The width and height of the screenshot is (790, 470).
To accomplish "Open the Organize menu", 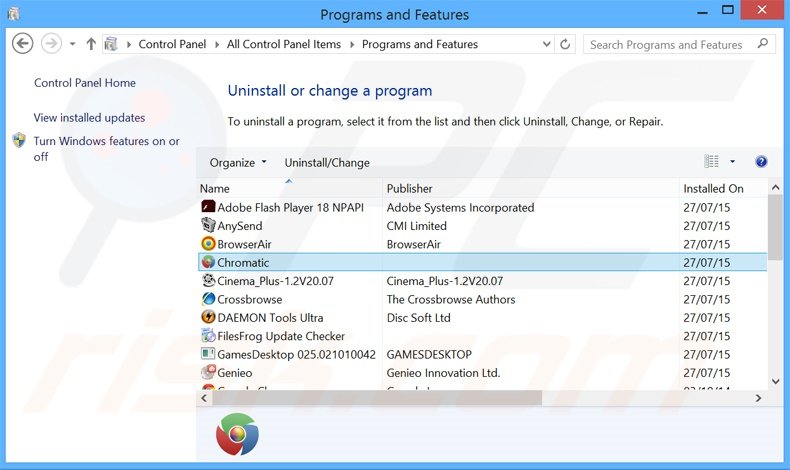I will [x=238, y=163].
